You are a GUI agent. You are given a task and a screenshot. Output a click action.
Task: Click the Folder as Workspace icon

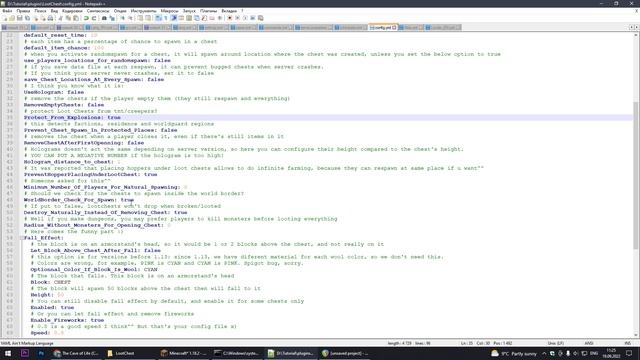pos(212,18)
